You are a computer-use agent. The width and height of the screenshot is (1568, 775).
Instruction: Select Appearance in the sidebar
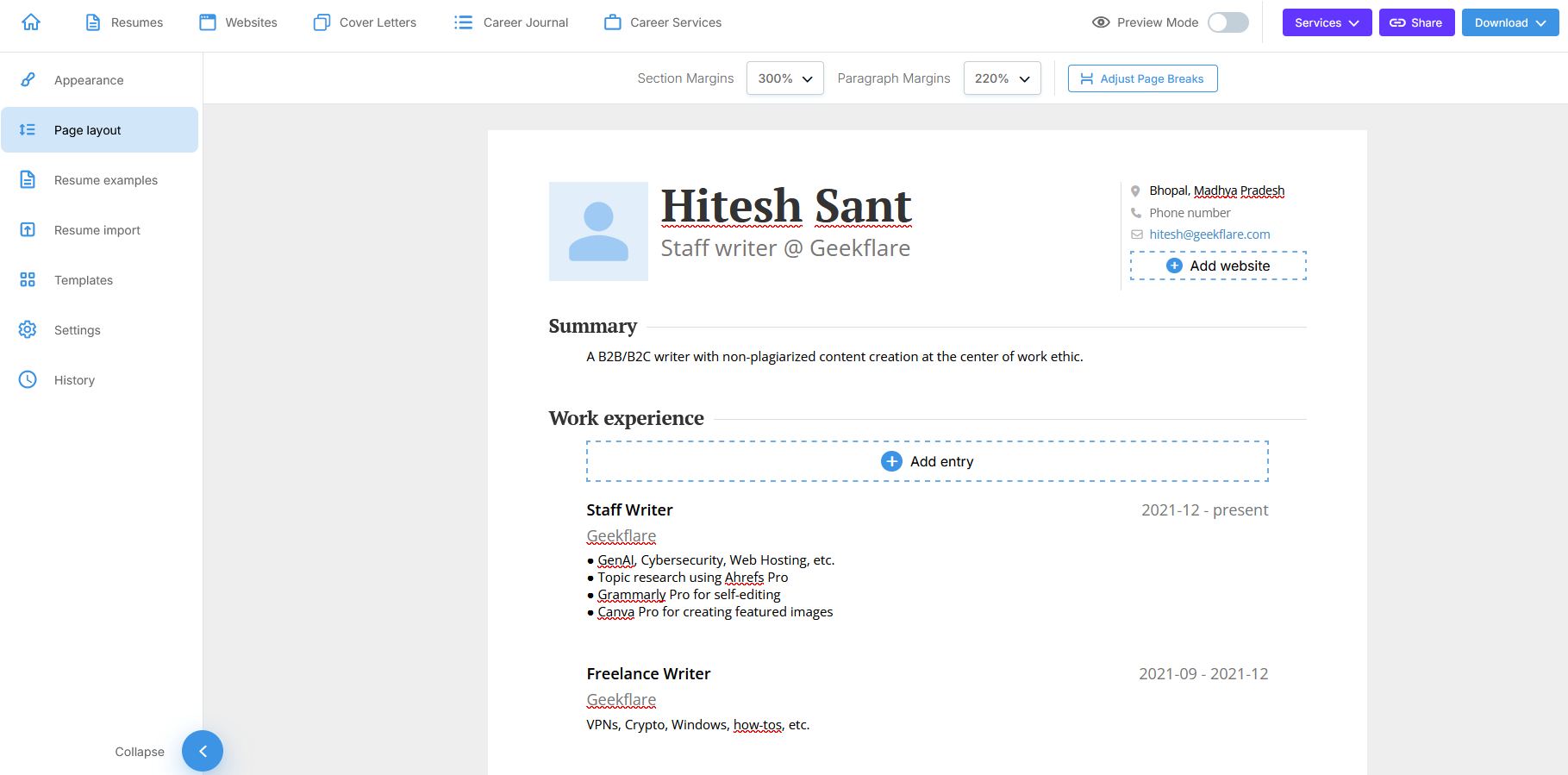point(100,80)
